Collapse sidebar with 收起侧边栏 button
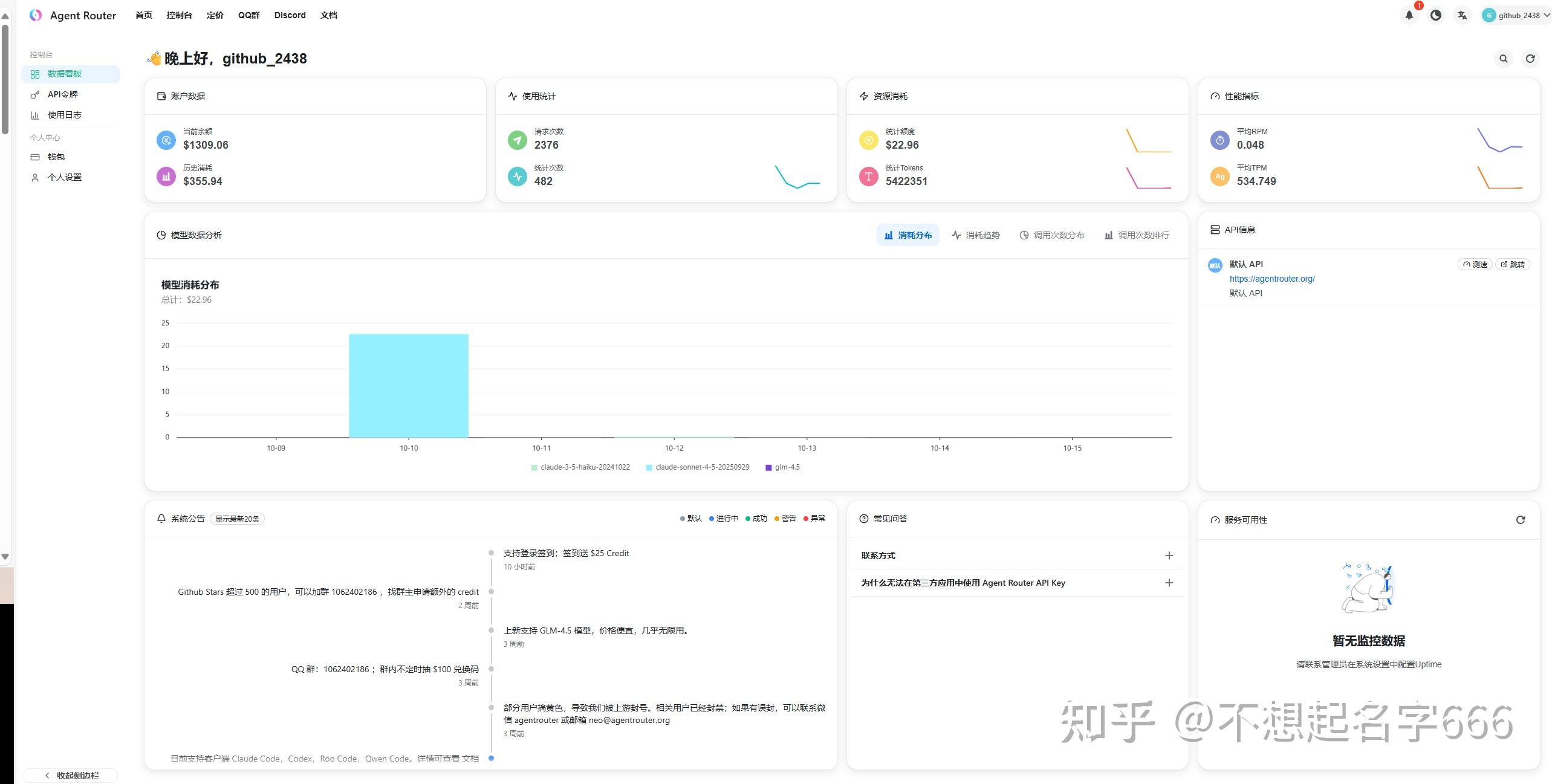Viewport: 1552px width, 784px height. [x=71, y=775]
